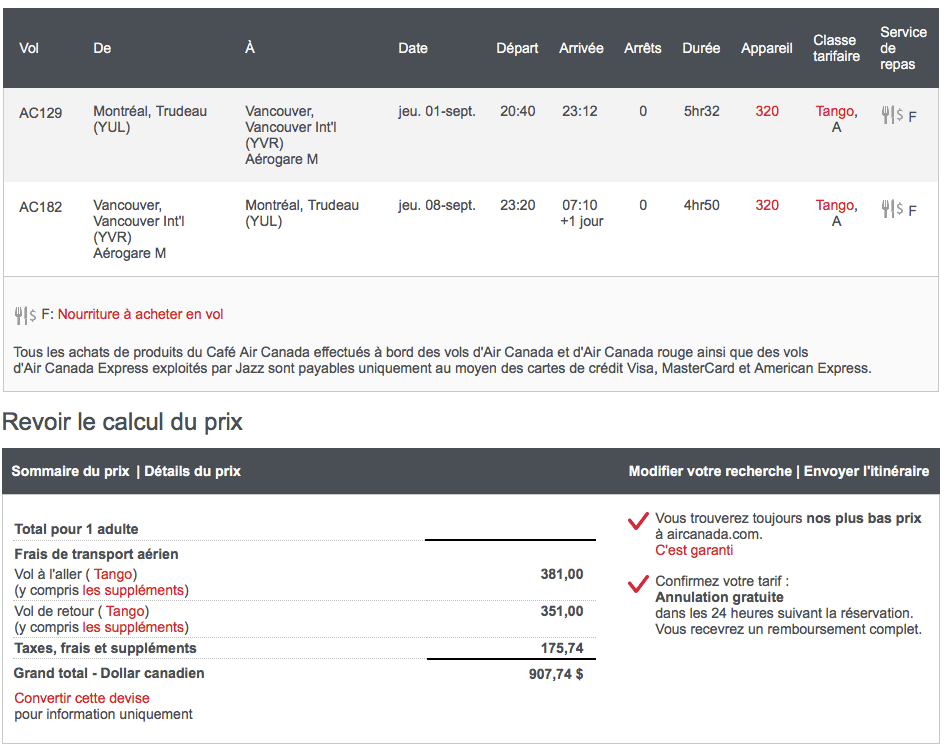Click Tango link in Vol de retour

pyautogui.click(x=126, y=611)
